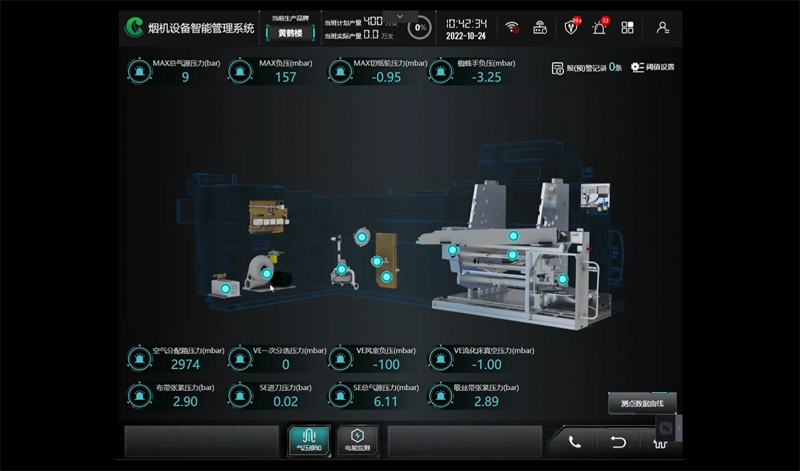
Task: Open the shield security alerts icon
Action: coord(572,27)
